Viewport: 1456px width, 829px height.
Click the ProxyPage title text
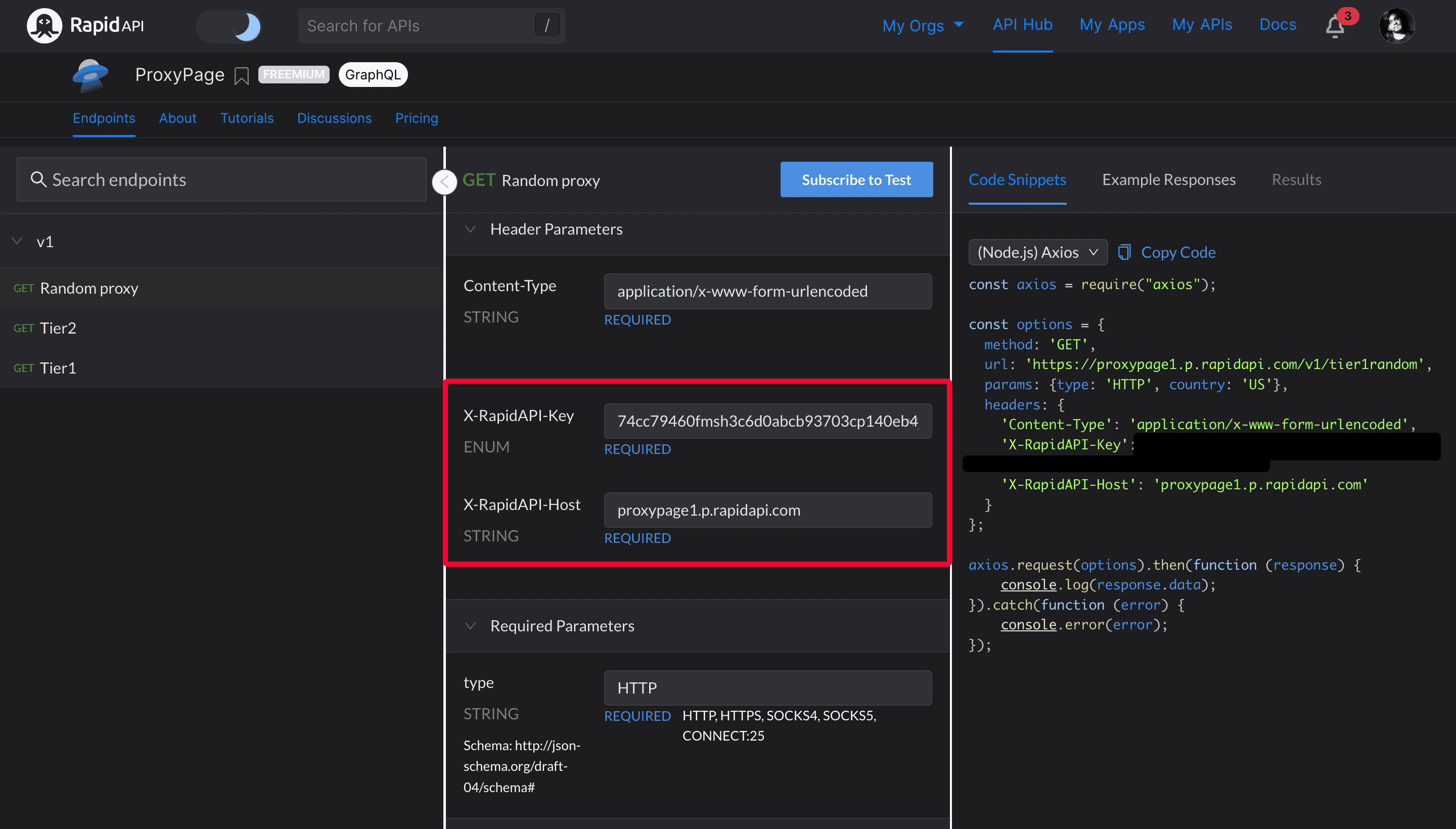click(179, 75)
